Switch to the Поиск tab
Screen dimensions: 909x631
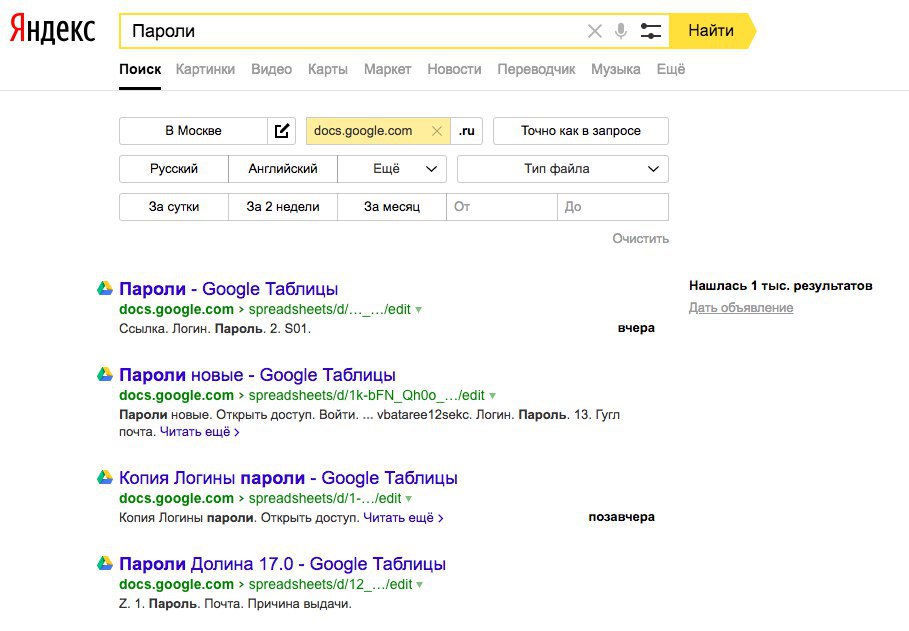click(x=140, y=70)
